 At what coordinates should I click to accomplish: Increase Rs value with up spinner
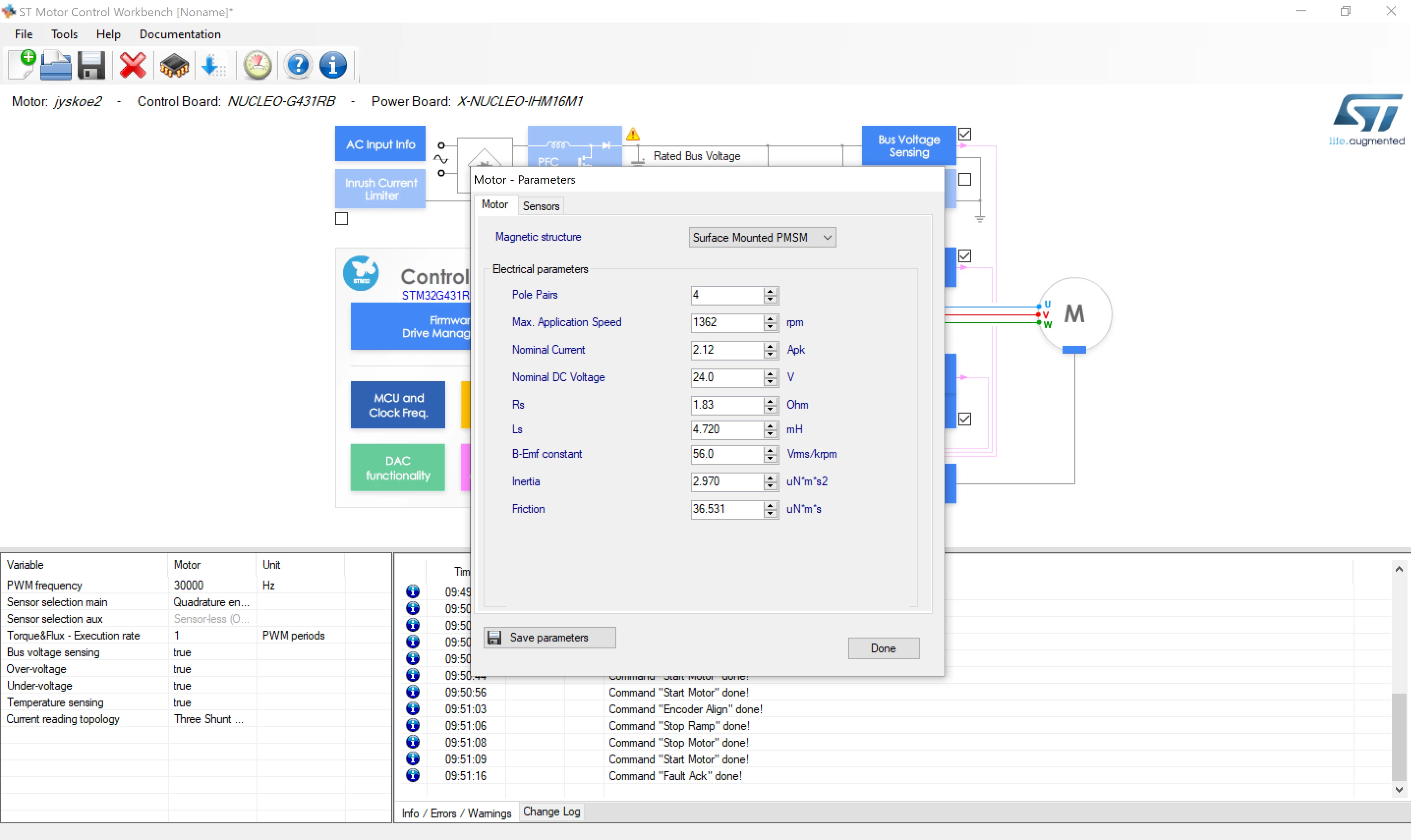pos(770,401)
